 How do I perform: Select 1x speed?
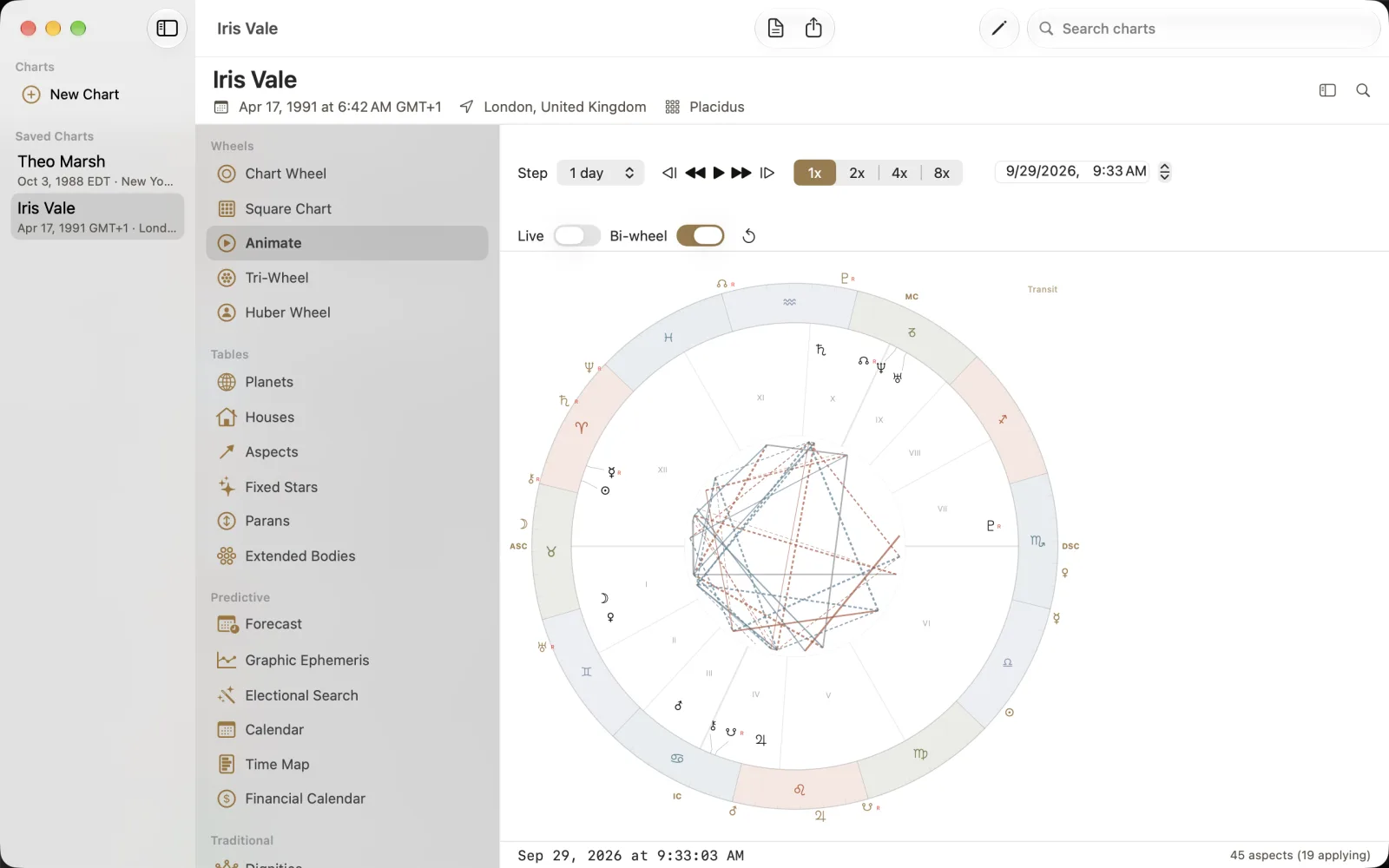coord(814,173)
